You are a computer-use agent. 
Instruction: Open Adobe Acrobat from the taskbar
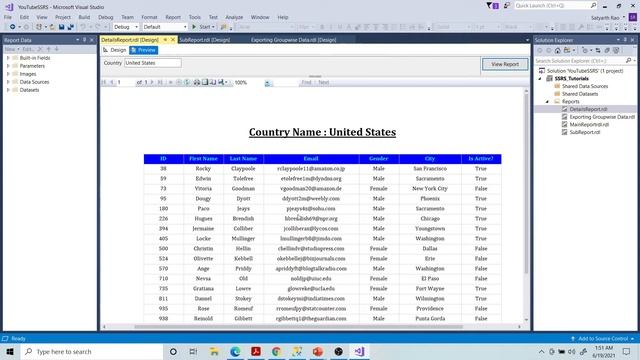click(x=256, y=351)
